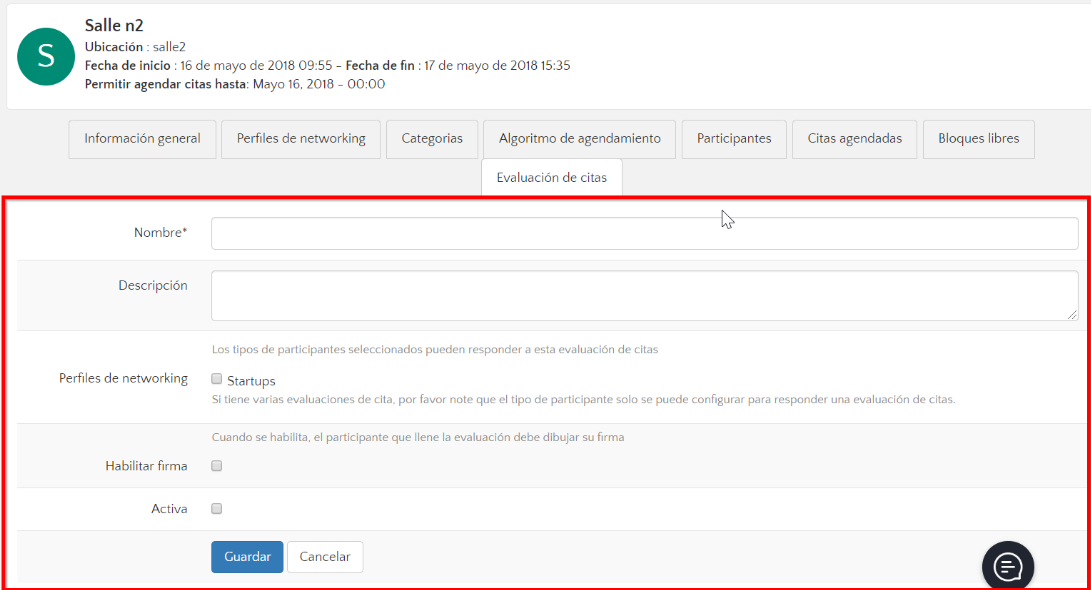Click into the Nombre text field
The height and width of the screenshot is (590, 1091).
pos(644,233)
